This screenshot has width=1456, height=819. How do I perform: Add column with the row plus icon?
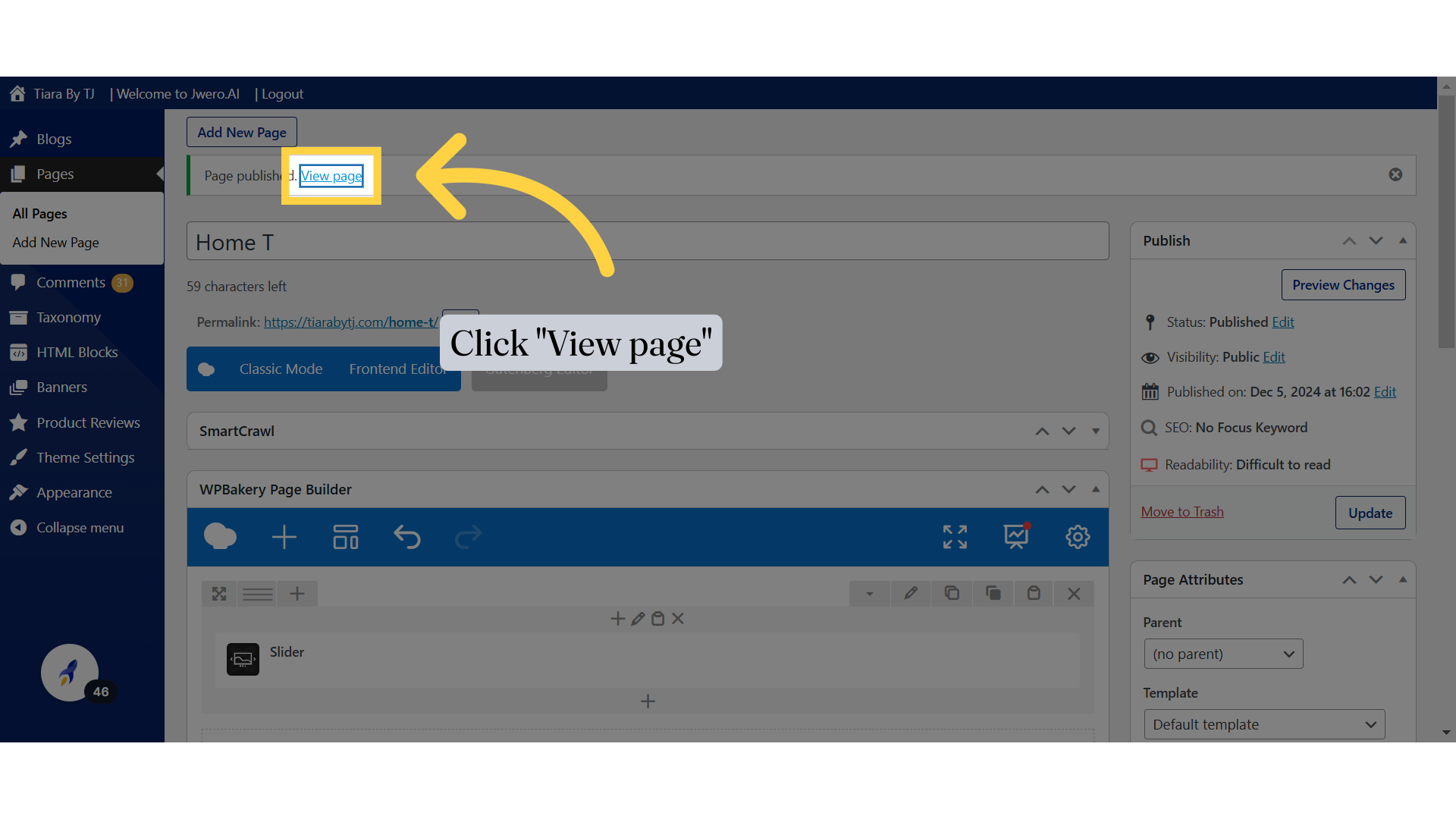click(x=297, y=594)
